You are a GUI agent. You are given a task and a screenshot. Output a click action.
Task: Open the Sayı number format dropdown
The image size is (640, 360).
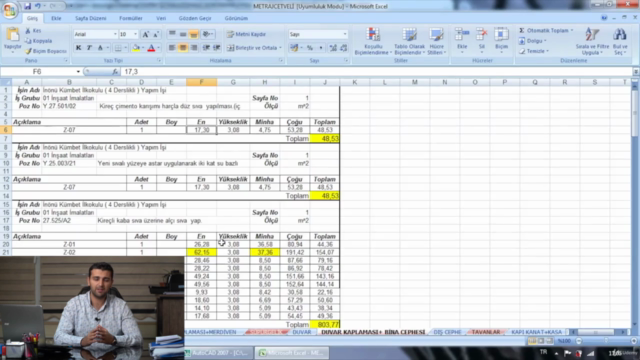click(345, 34)
